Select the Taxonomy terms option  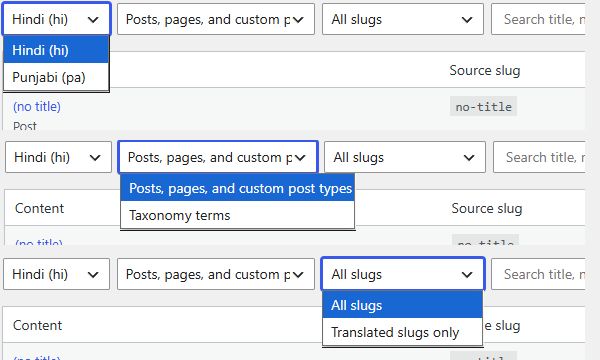(x=237, y=215)
